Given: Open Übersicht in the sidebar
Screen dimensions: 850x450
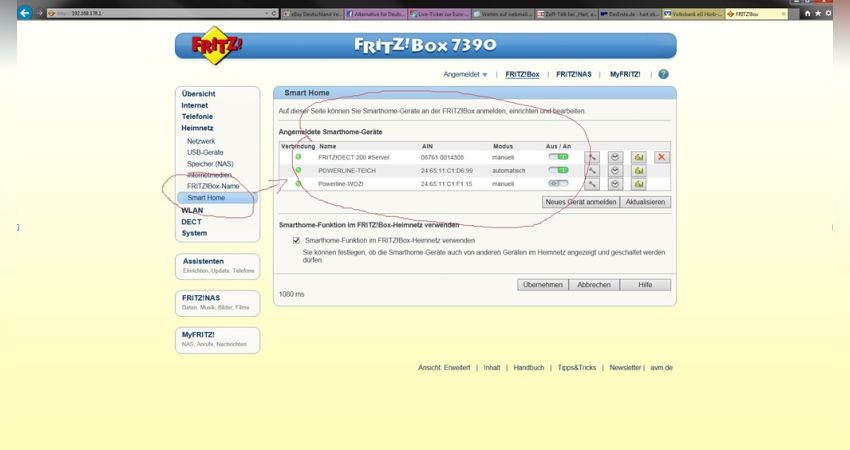Looking at the screenshot, I should point(198,94).
